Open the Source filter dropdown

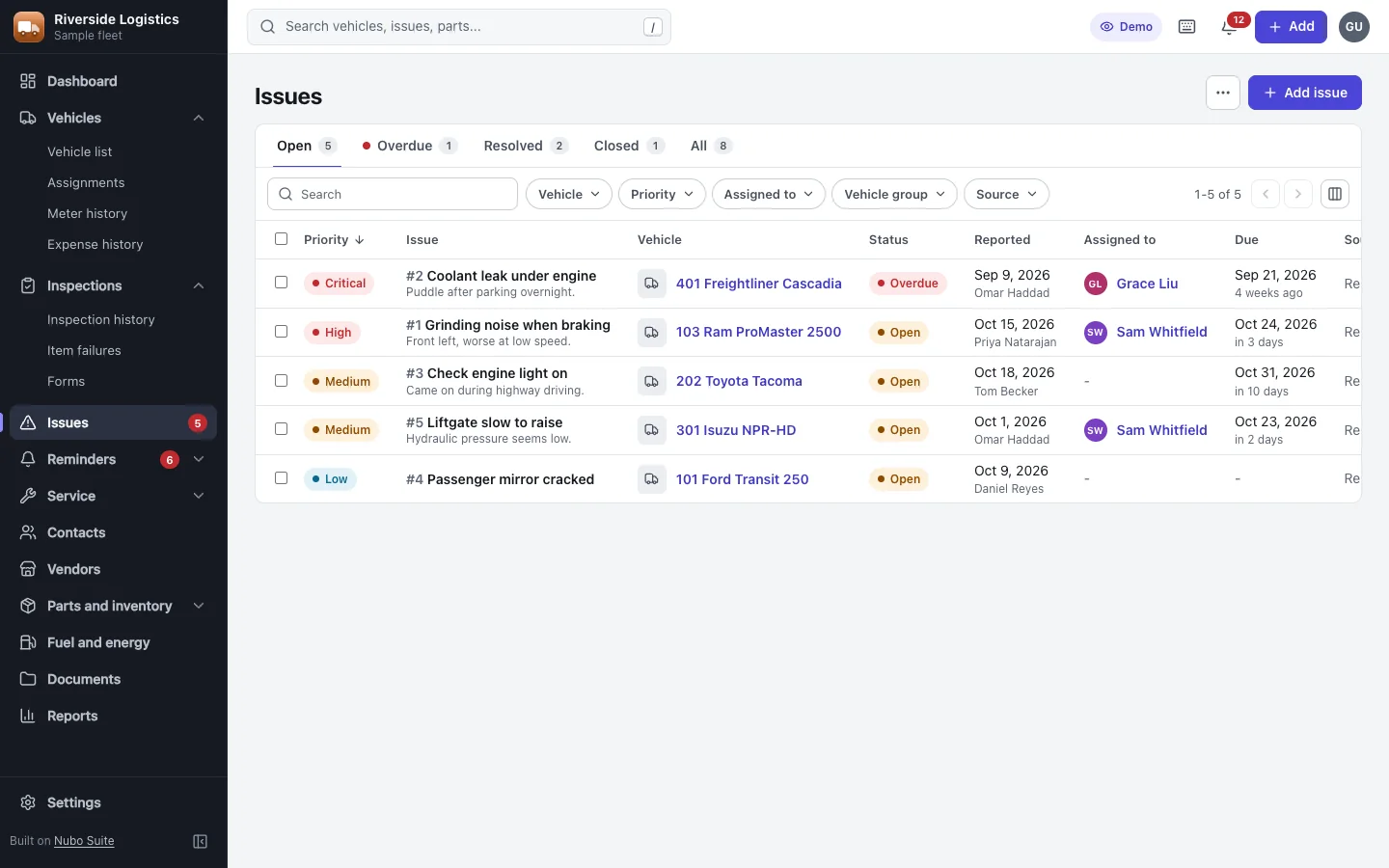tap(1006, 194)
